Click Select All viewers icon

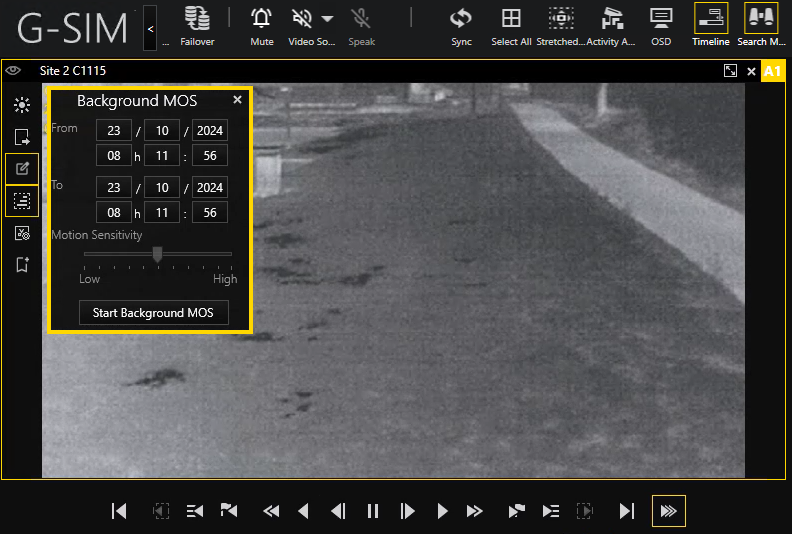click(511, 19)
